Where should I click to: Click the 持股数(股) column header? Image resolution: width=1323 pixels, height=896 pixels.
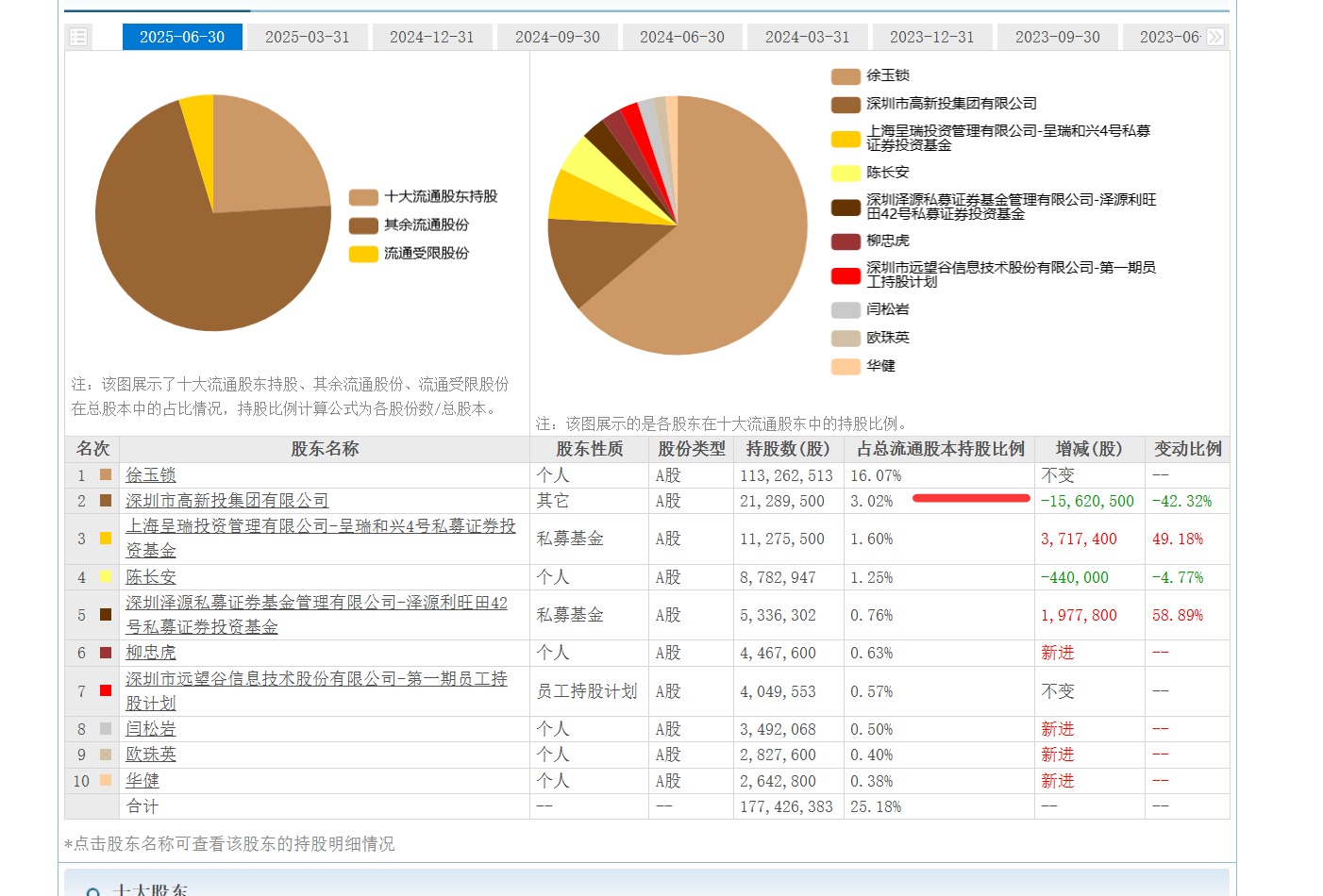pyautogui.click(x=788, y=449)
